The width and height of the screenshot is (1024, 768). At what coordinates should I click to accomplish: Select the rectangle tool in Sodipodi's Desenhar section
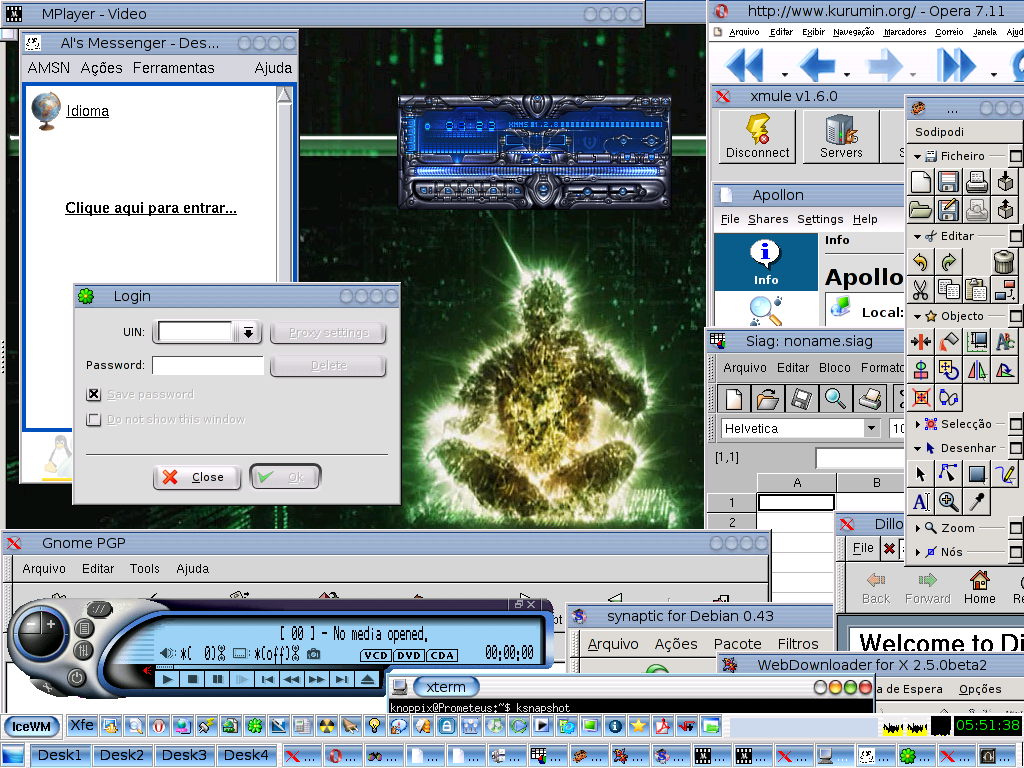(977, 474)
